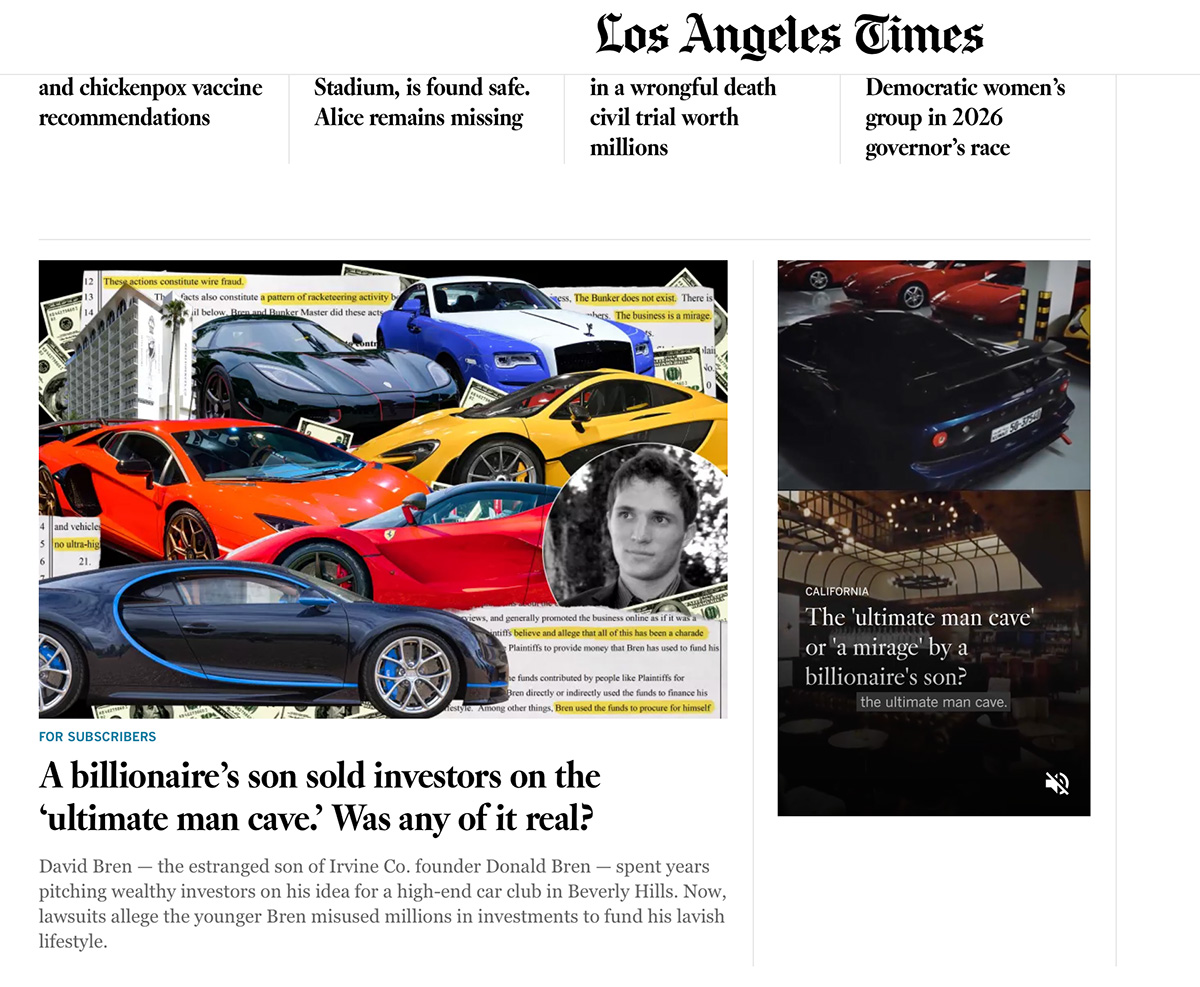Click the CALIFORNIA section label on the video
1200x987 pixels.
[x=837, y=592]
